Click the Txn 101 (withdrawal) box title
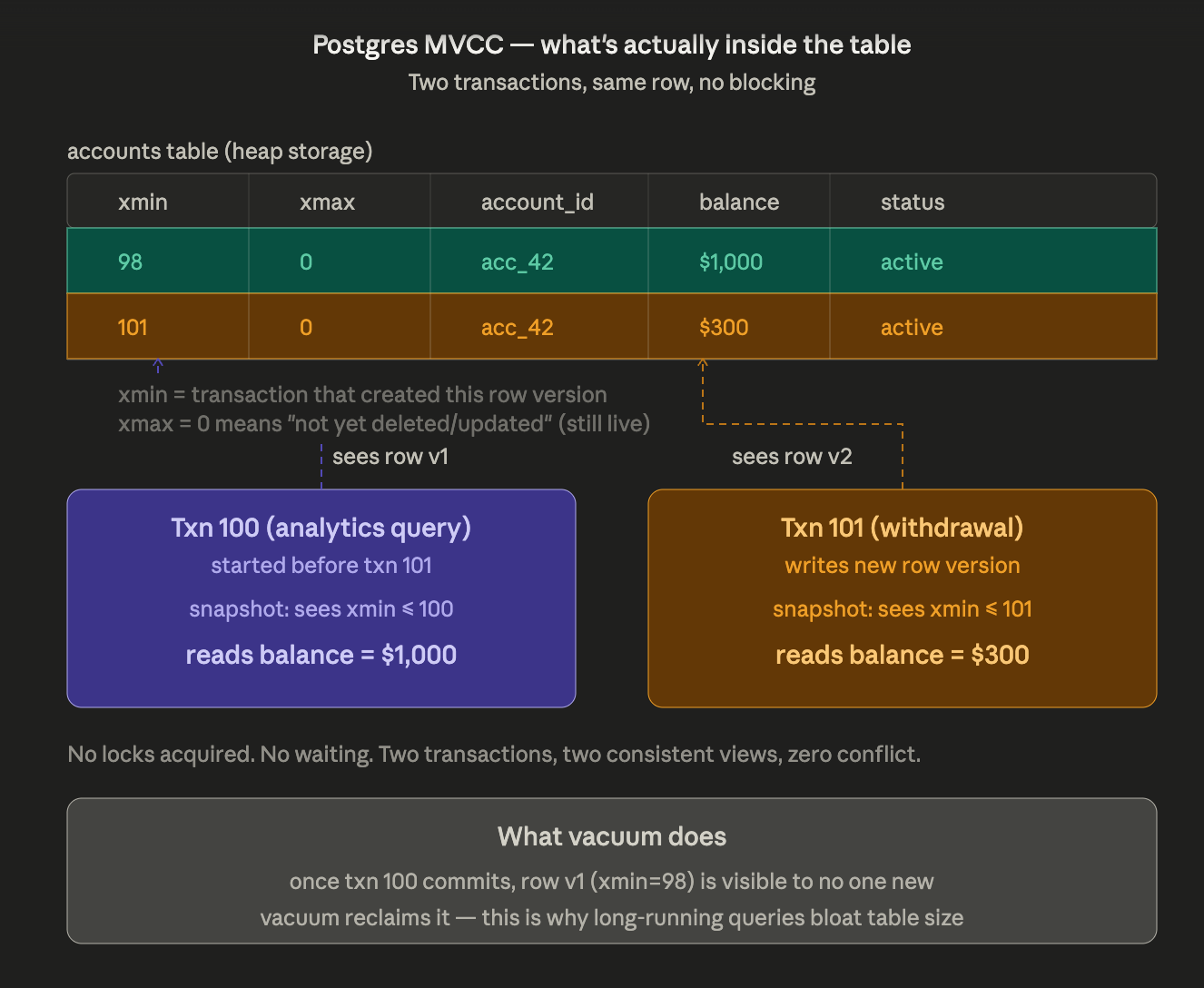This screenshot has width=1204, height=988. 903,528
